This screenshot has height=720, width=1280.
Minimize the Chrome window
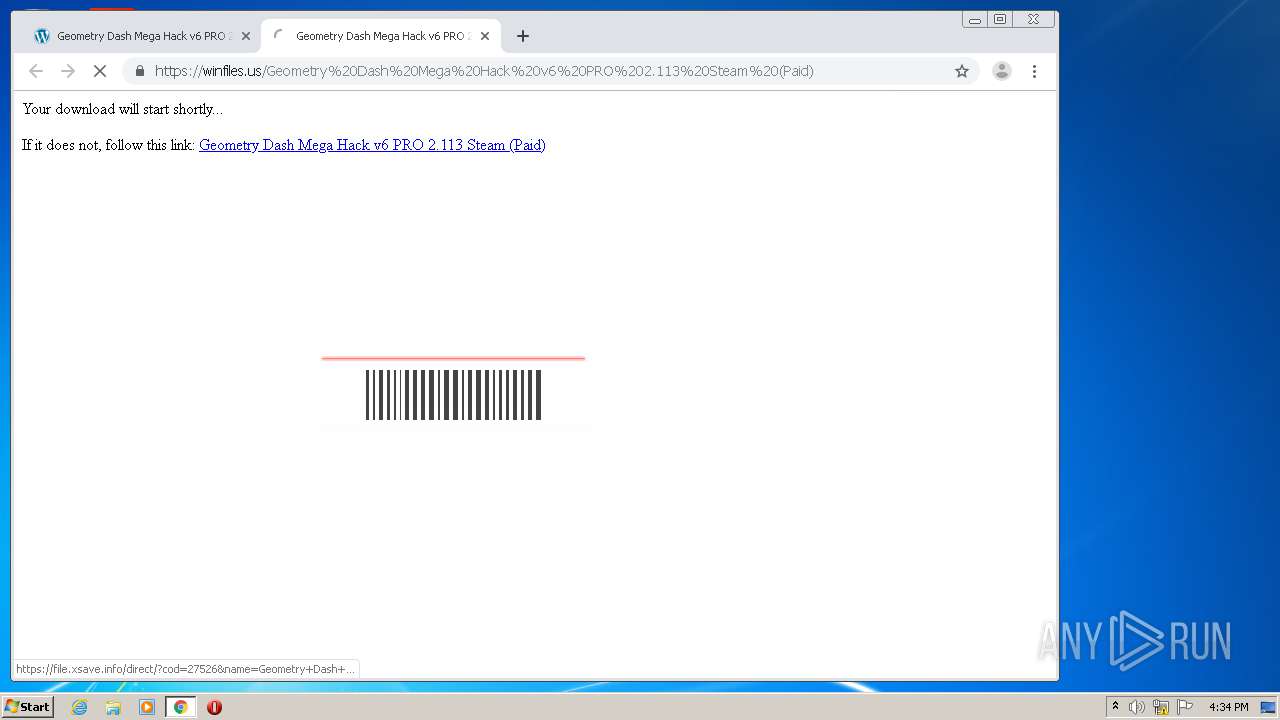coord(975,19)
